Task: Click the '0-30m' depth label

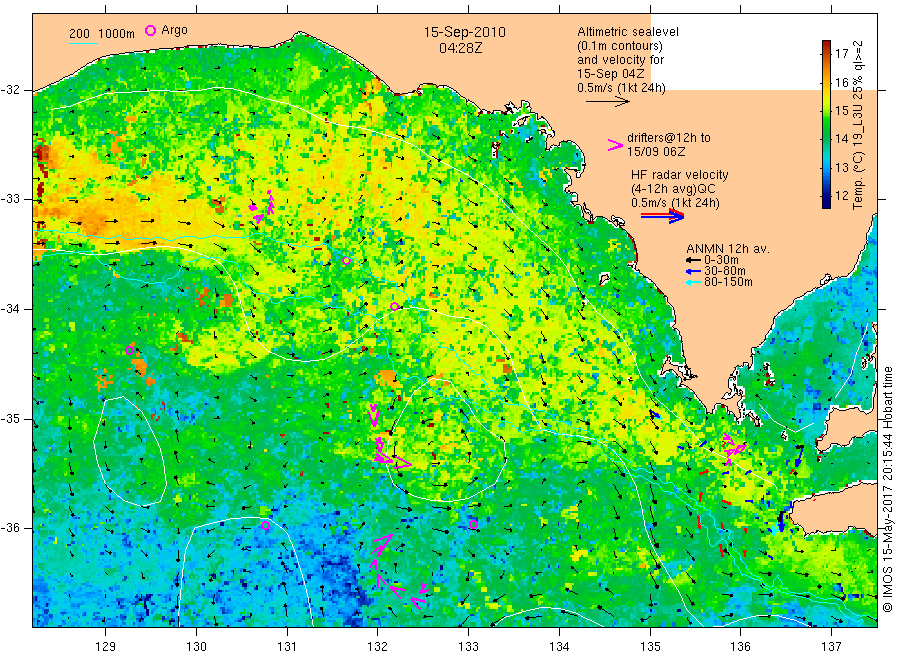Action: tap(721, 260)
